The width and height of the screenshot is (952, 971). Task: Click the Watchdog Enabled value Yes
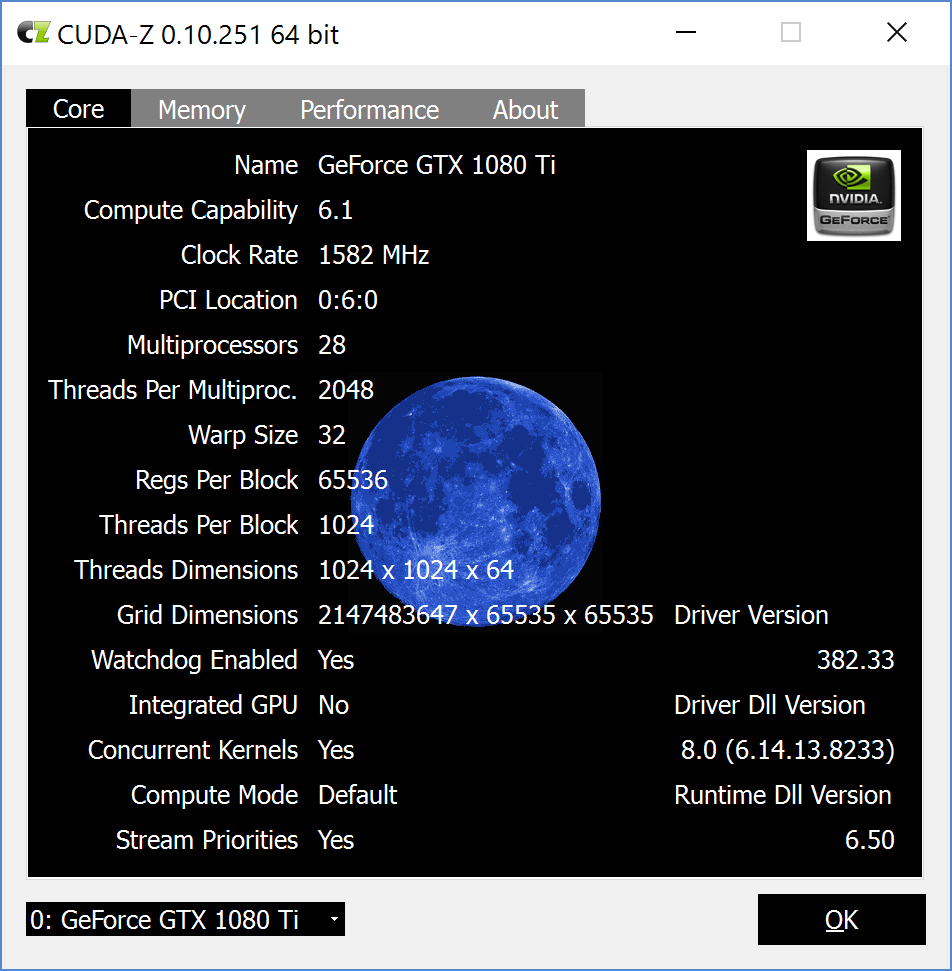click(336, 660)
